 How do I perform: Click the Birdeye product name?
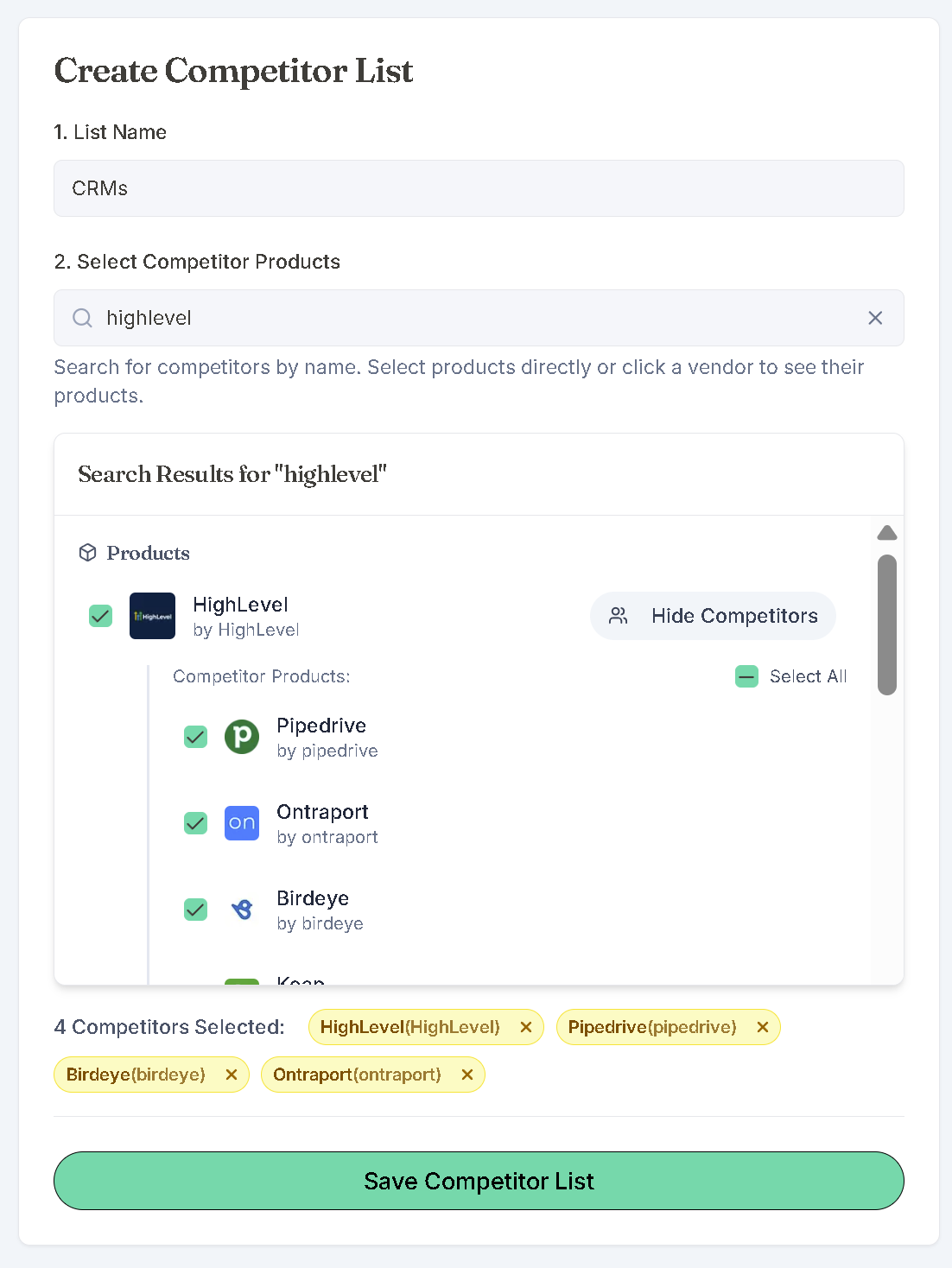tap(313, 898)
